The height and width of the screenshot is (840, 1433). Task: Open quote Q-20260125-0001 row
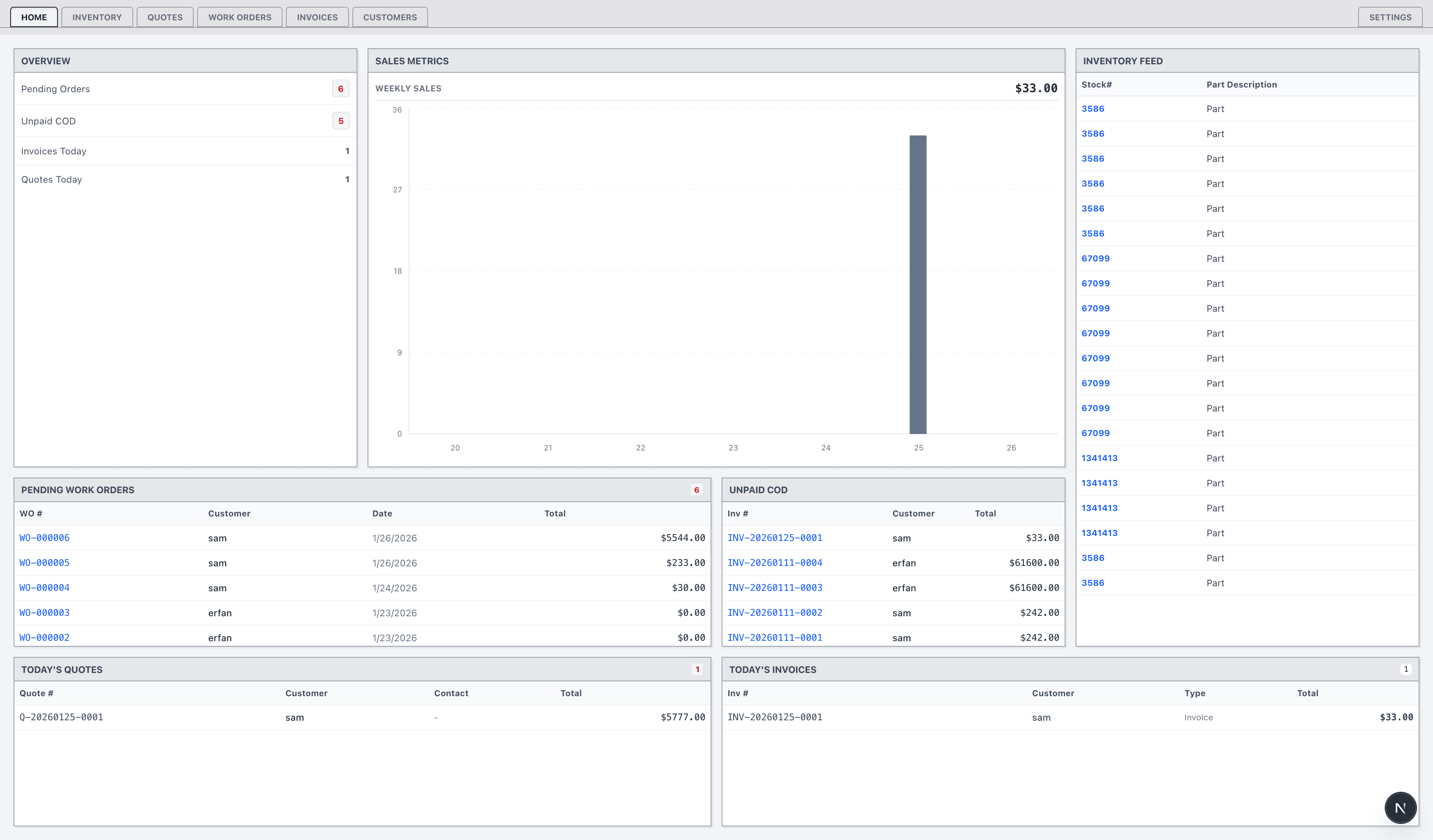point(61,717)
